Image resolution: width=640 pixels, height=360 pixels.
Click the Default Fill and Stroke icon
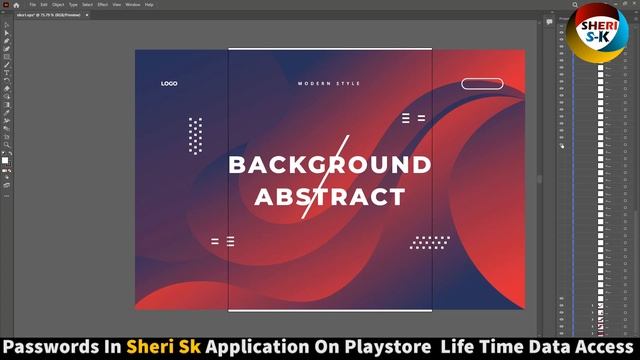(3, 154)
